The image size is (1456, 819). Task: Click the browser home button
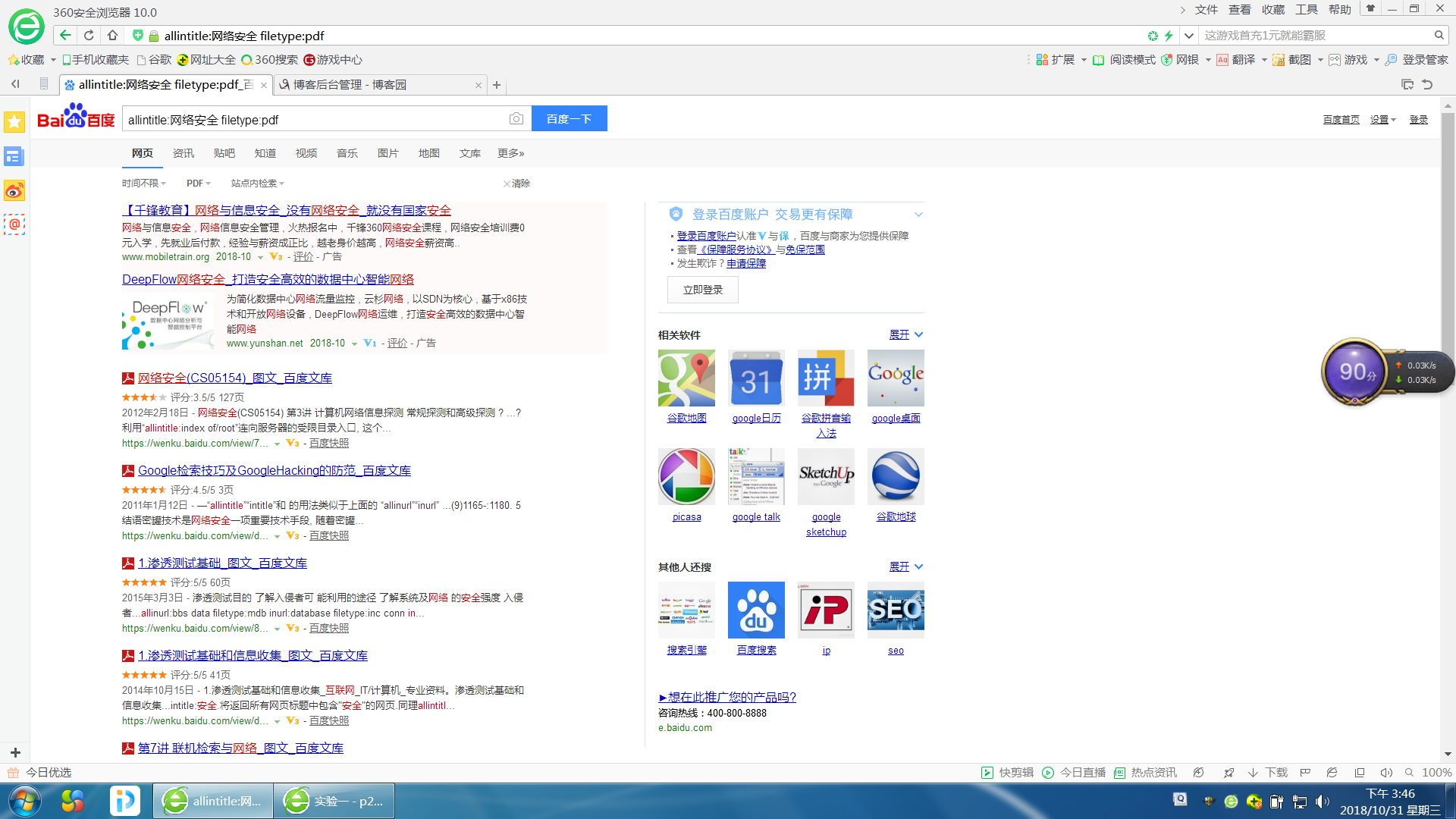click(x=112, y=35)
